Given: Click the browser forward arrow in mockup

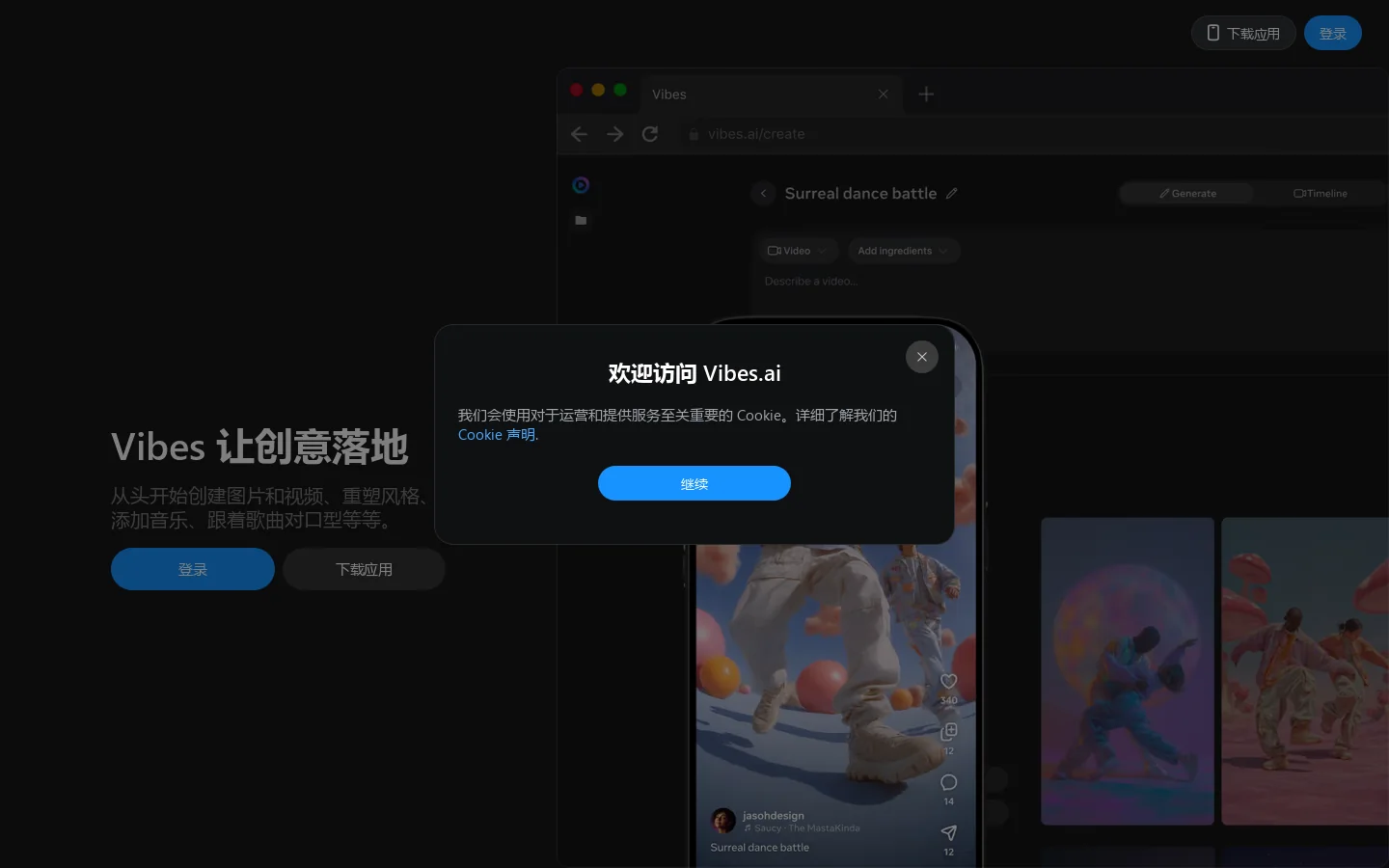Looking at the screenshot, I should (614, 134).
